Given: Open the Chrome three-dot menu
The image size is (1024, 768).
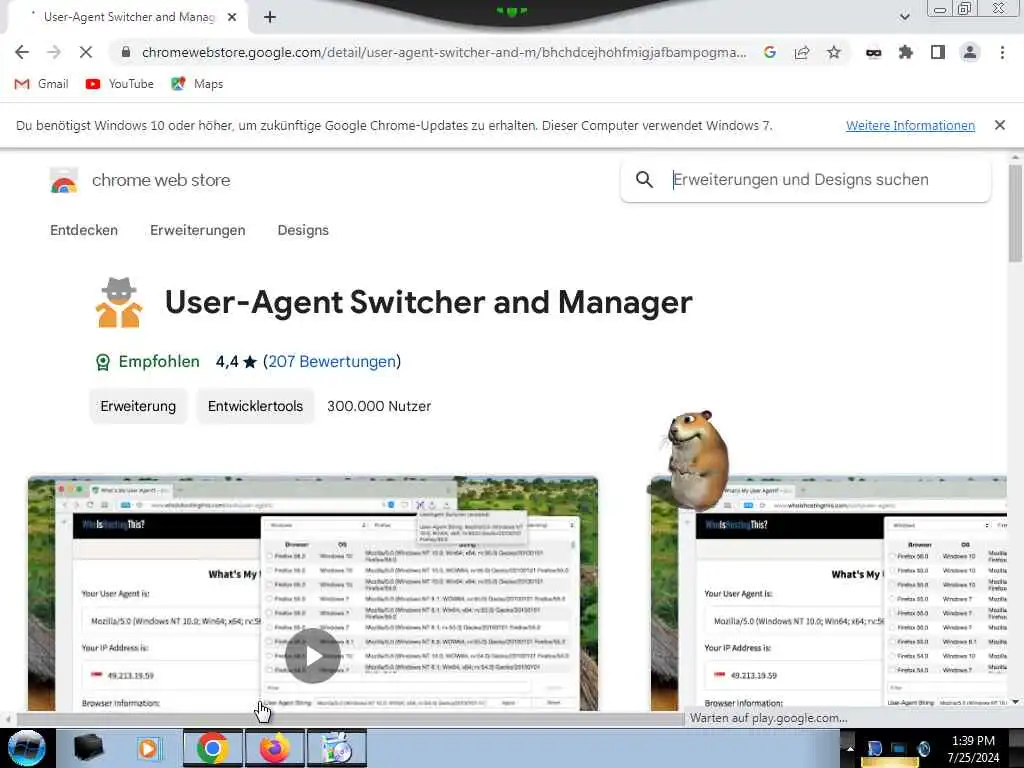Looking at the screenshot, I should [1002, 52].
